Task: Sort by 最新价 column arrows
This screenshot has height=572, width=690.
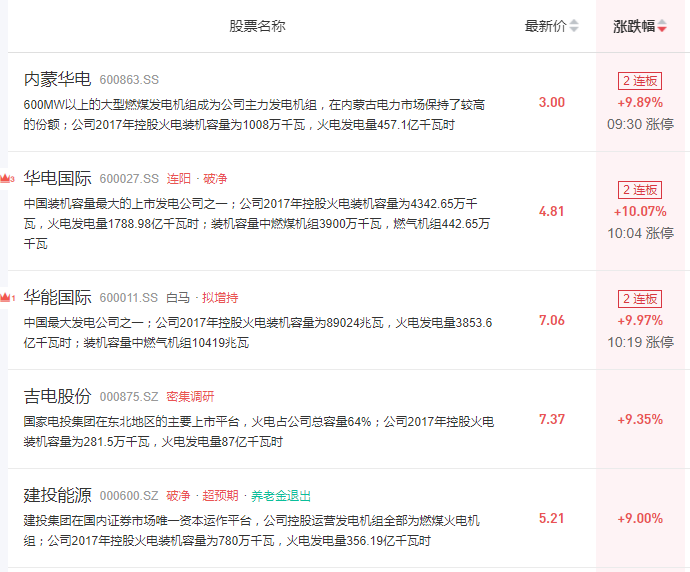Action: click(574, 26)
